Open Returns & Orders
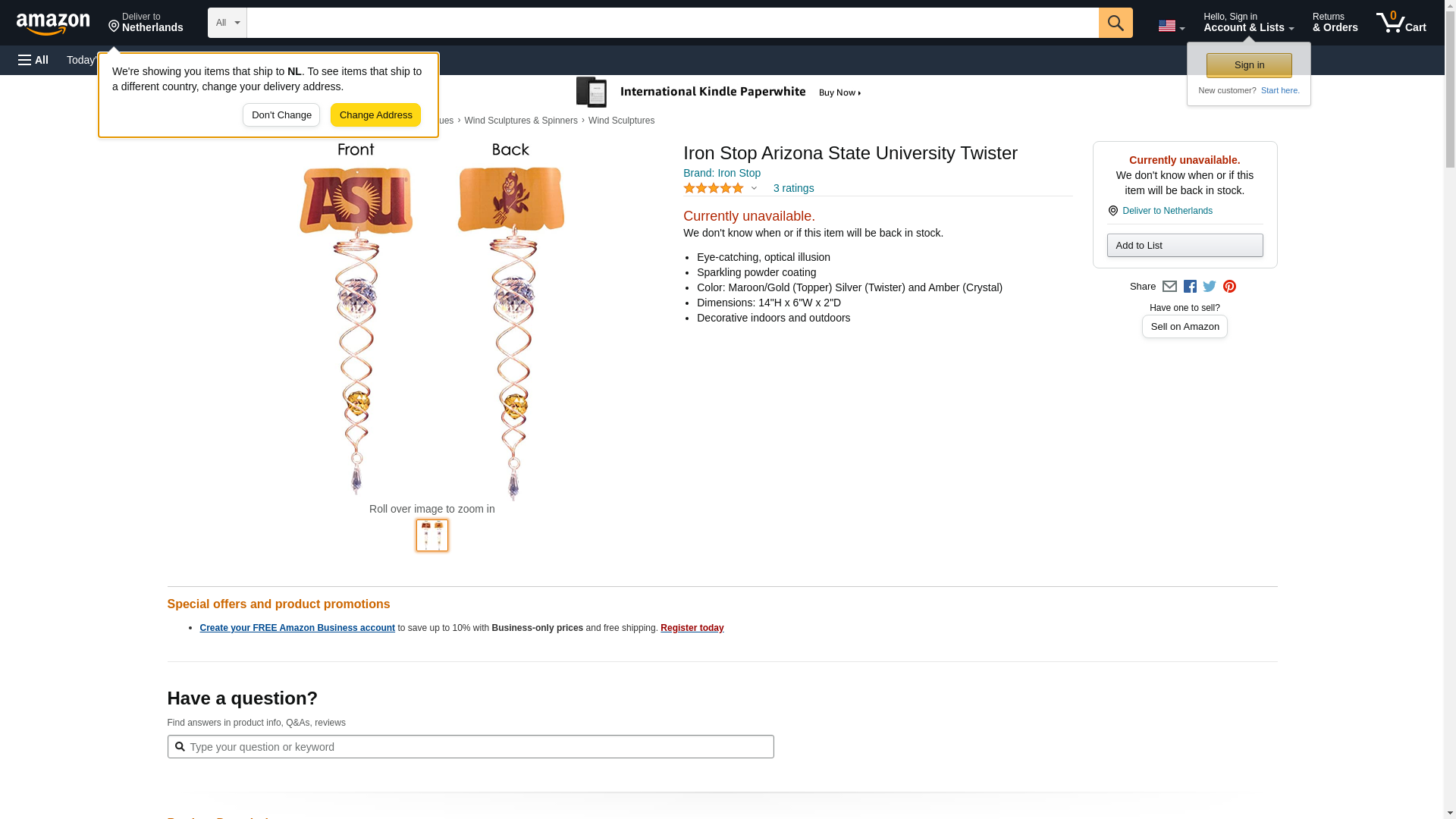Viewport: 1456px width, 819px height. click(1335, 23)
